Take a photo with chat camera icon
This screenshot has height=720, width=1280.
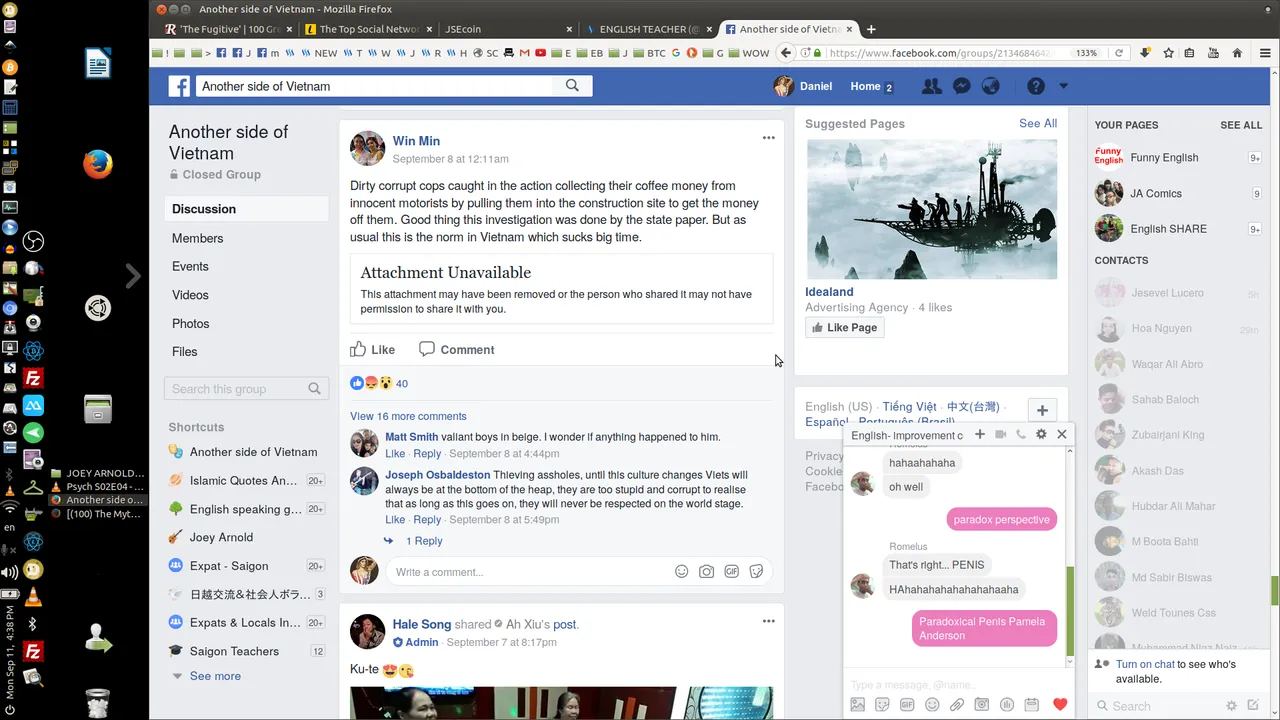(x=982, y=705)
